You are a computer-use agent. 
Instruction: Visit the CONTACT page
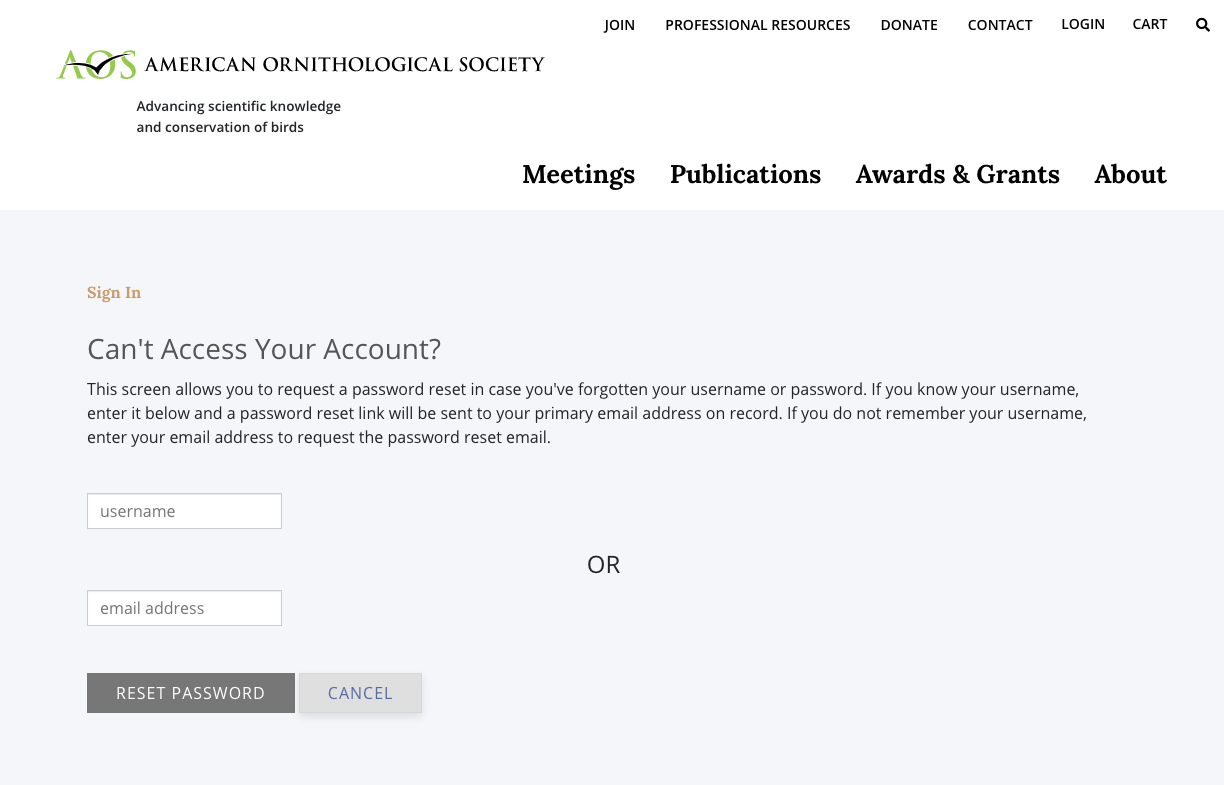click(1000, 25)
